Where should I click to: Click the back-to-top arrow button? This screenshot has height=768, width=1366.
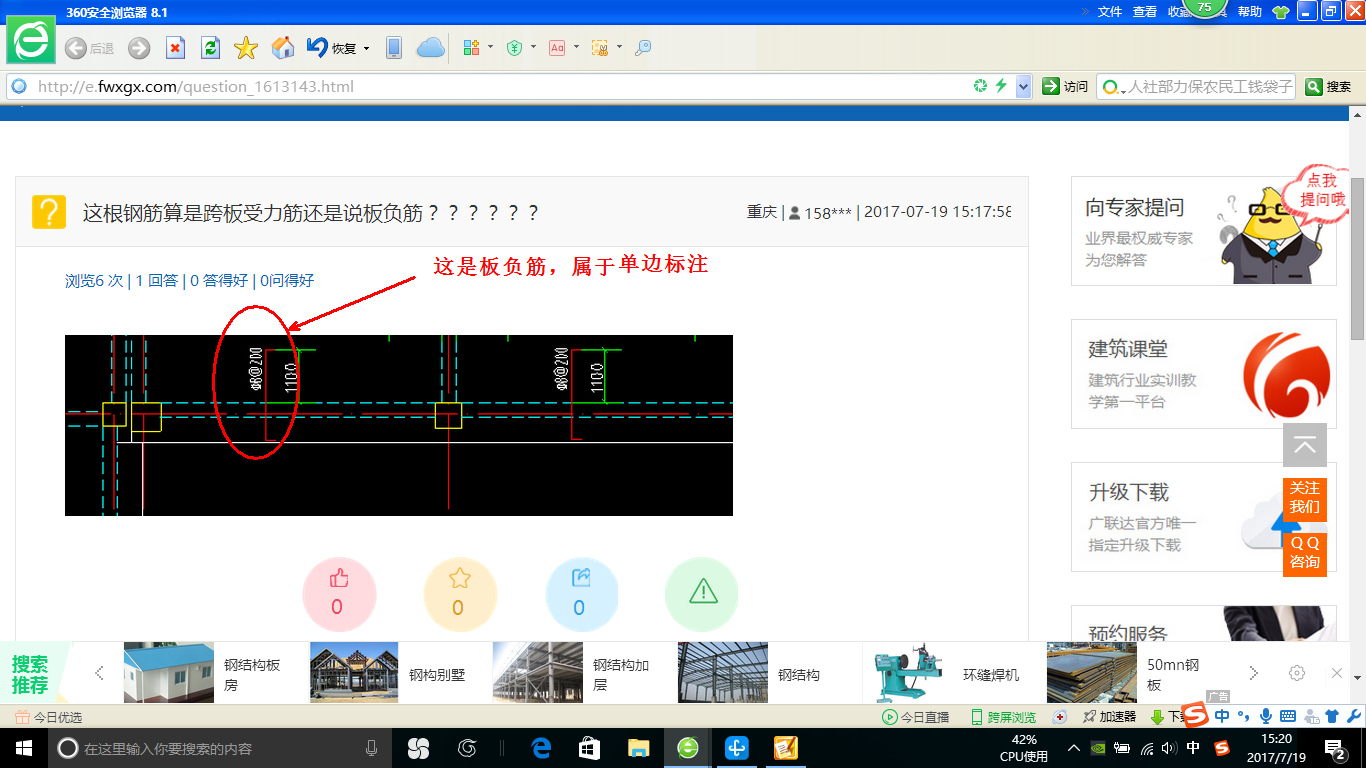pos(1305,446)
